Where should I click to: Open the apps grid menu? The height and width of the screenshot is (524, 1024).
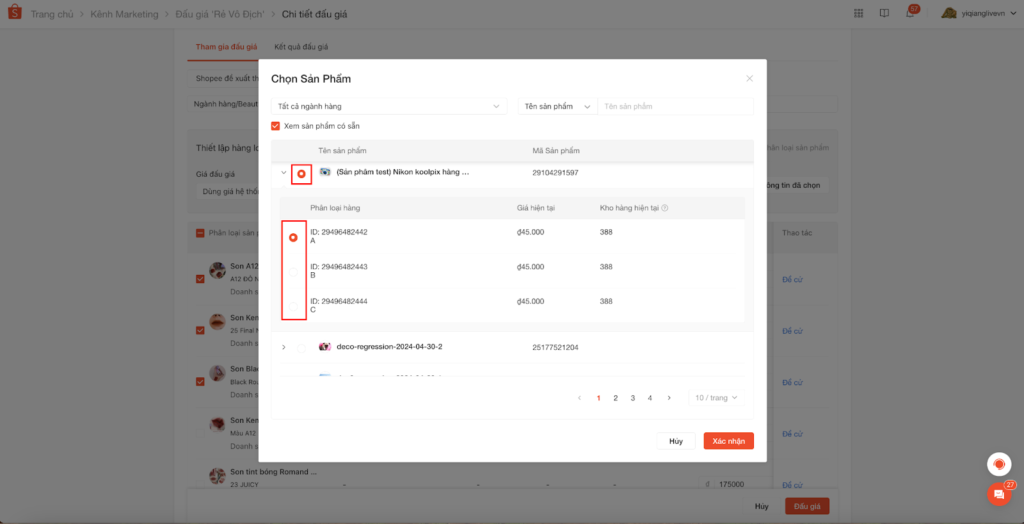click(860, 13)
